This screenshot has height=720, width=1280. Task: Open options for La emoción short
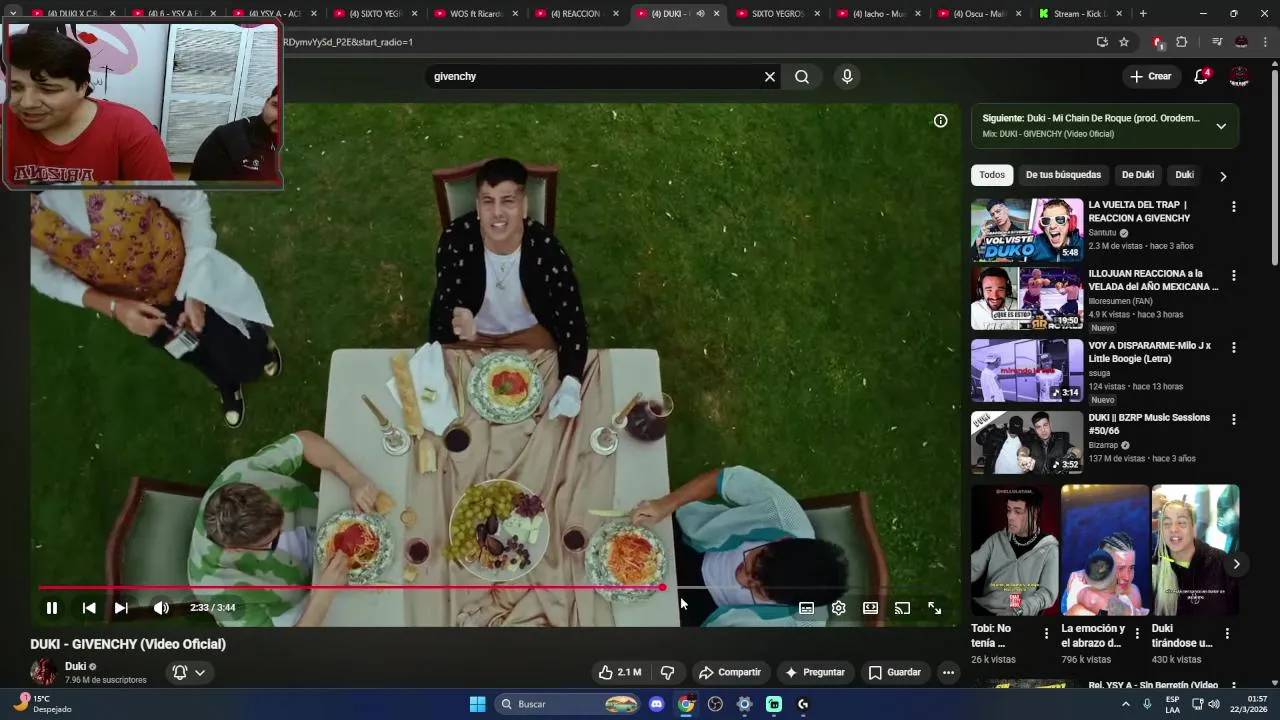[1136, 634]
